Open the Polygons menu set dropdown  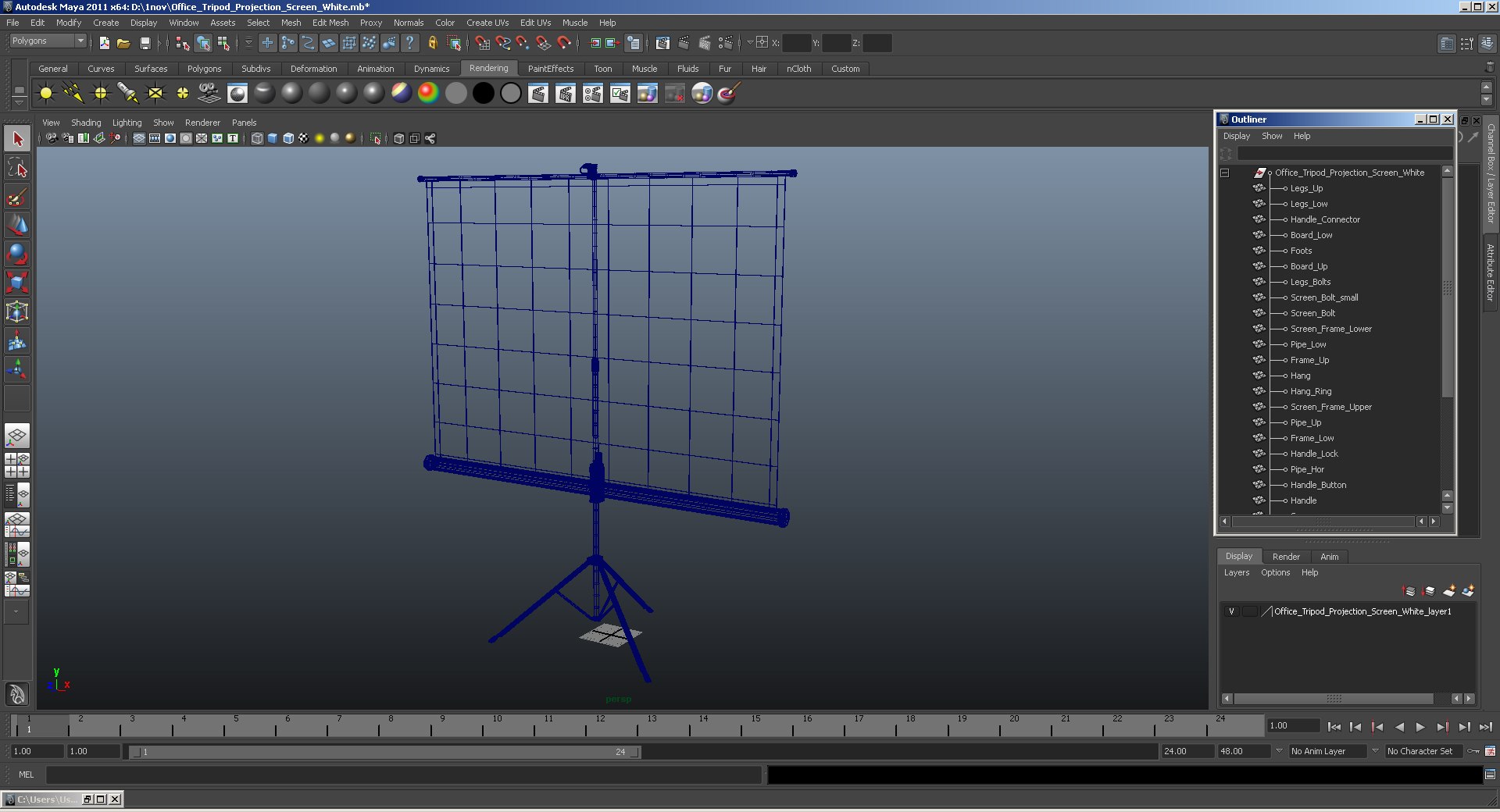click(x=48, y=41)
